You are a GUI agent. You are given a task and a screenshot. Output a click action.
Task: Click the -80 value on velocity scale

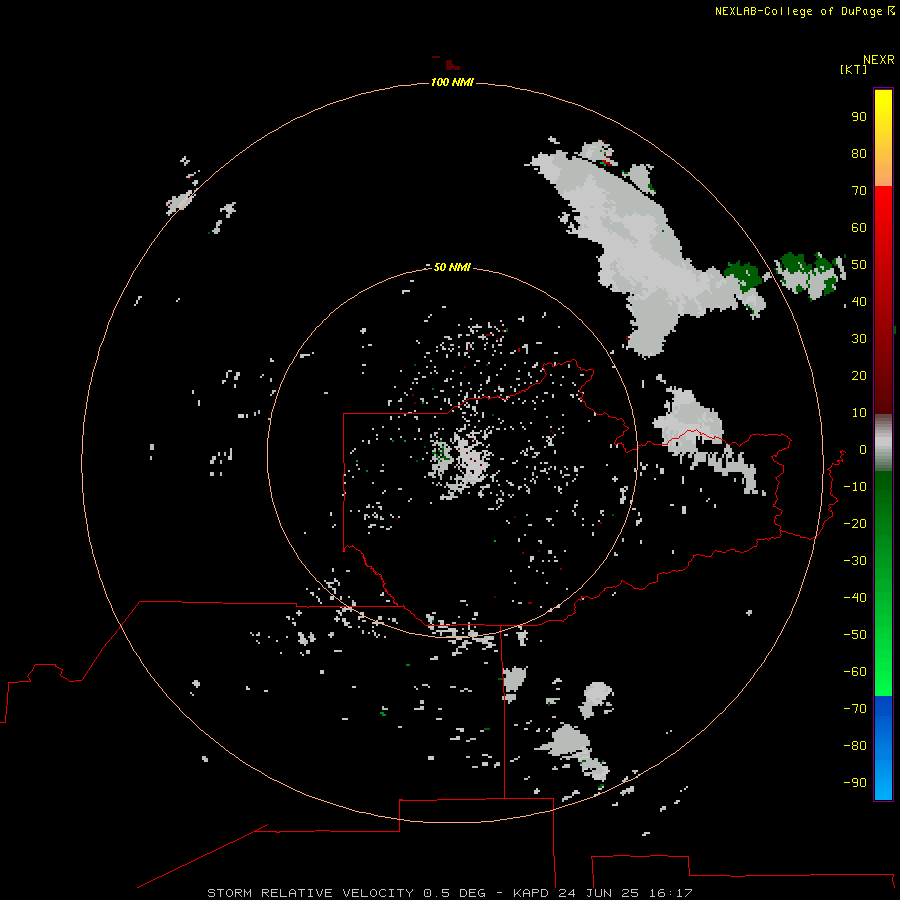(855, 746)
